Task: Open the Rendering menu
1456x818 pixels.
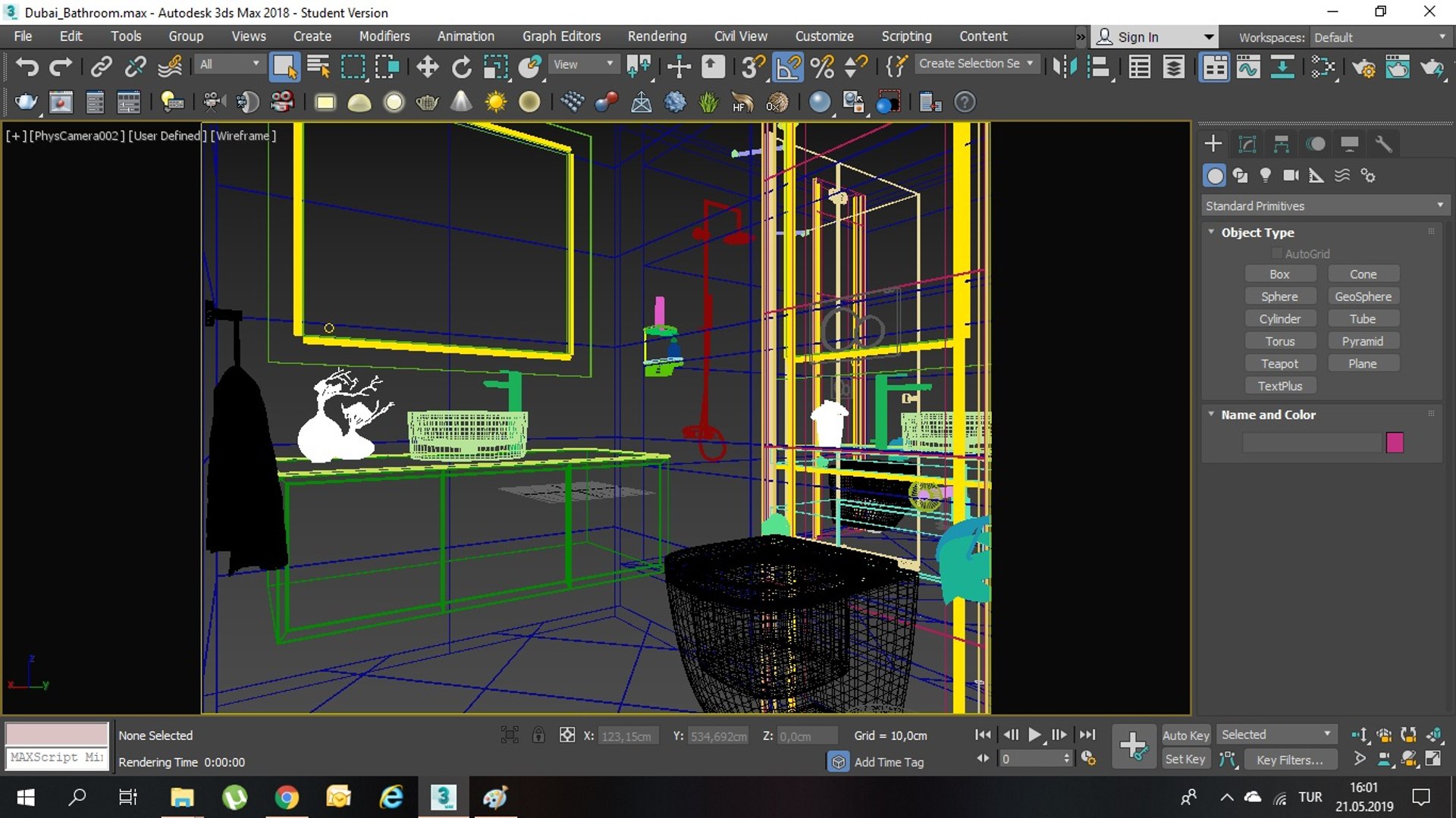Action: [657, 36]
